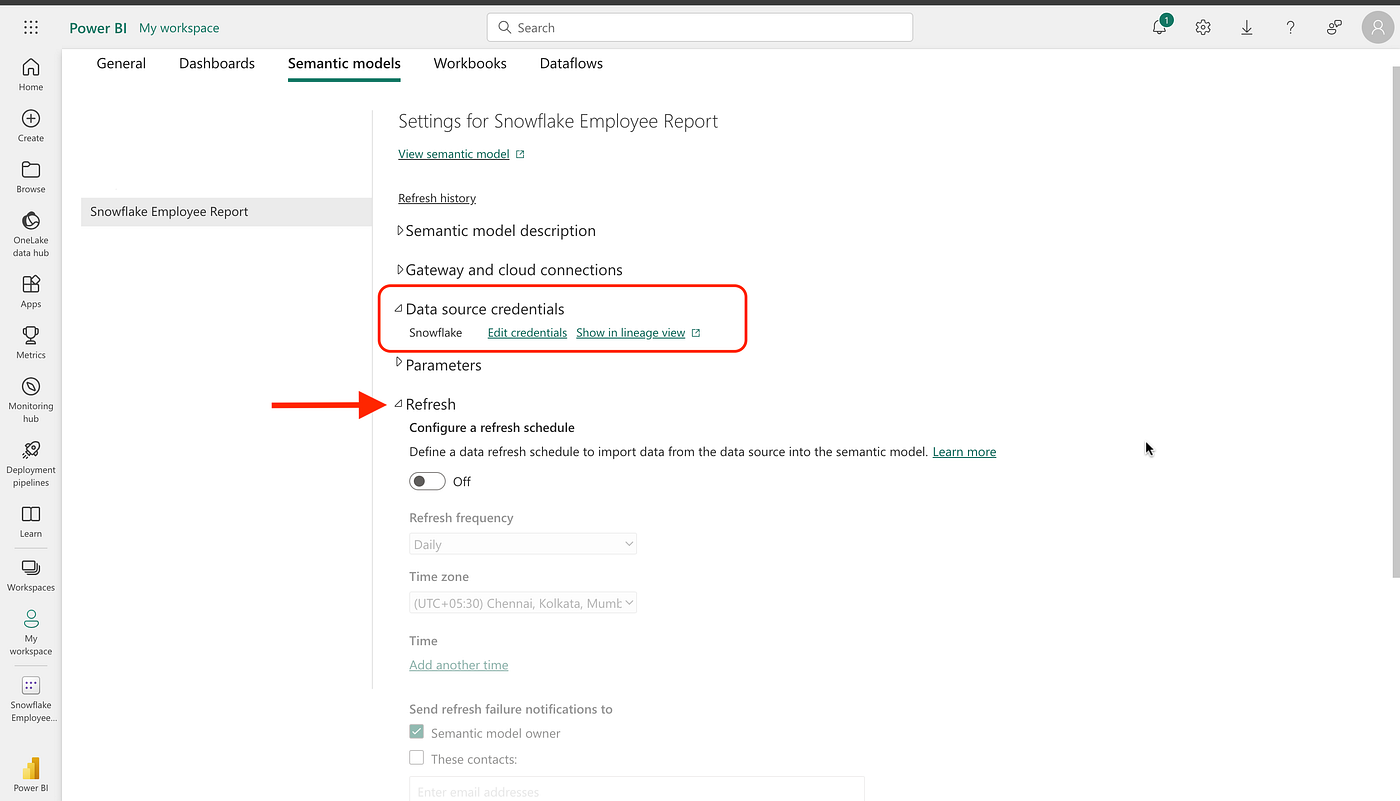Click the download icon in header
Screen dimensions: 1400x801
tap(1247, 28)
